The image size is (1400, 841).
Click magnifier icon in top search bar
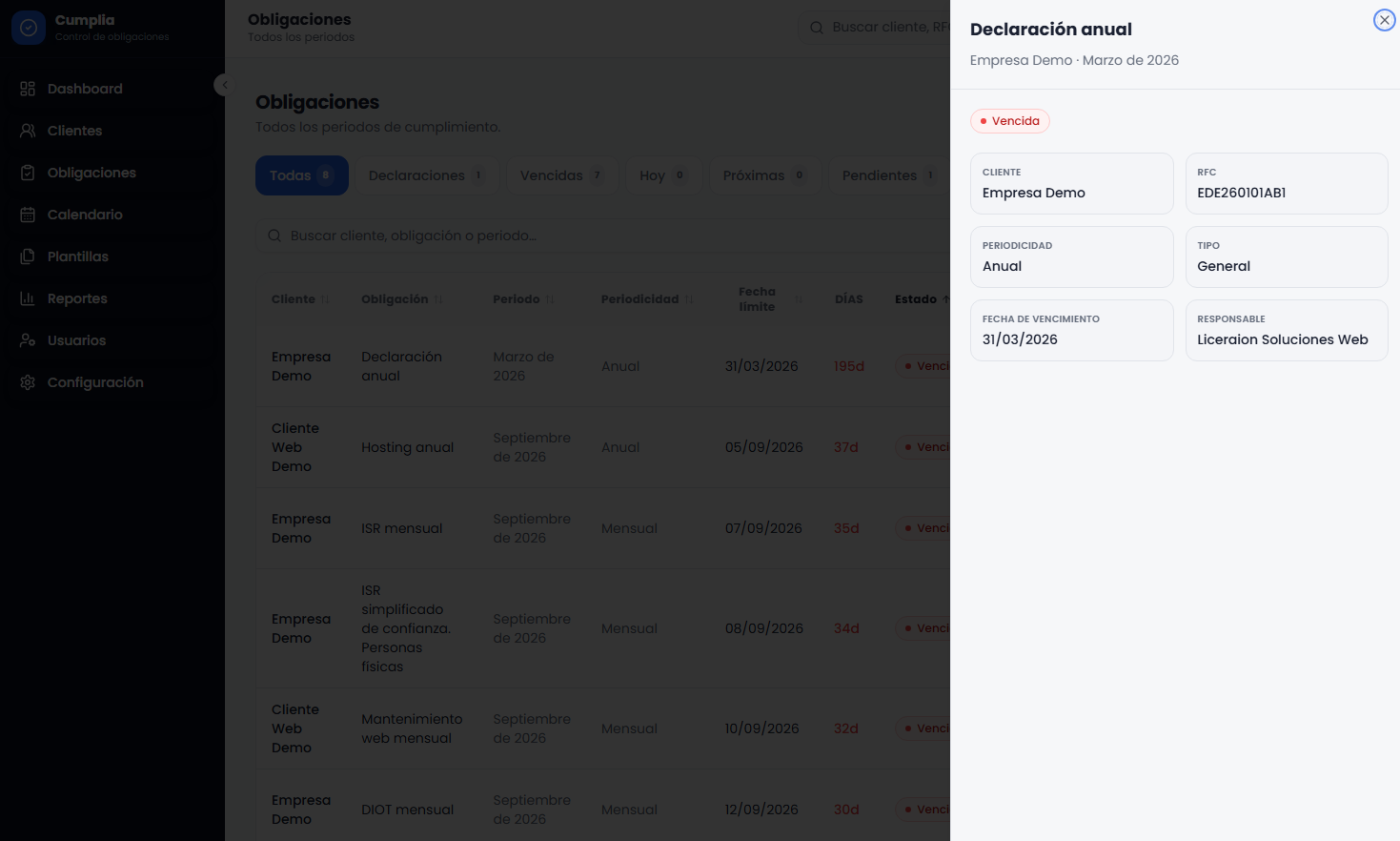point(817,28)
